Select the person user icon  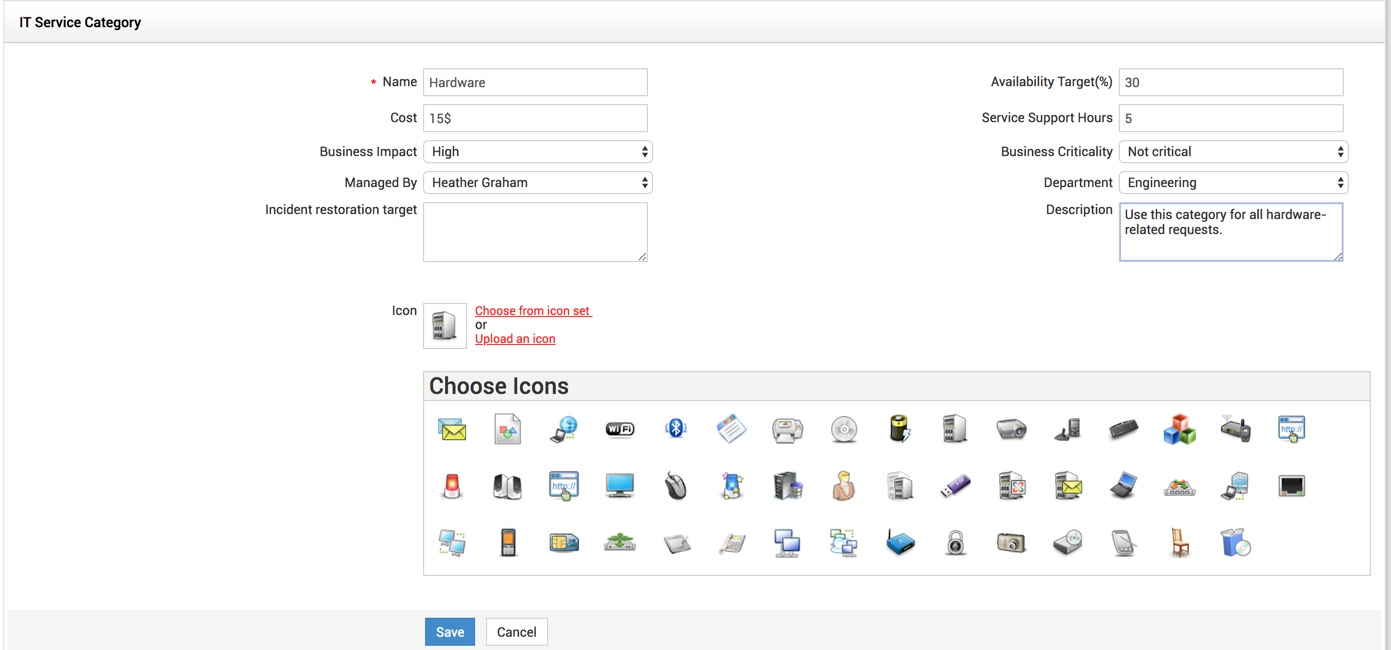844,486
